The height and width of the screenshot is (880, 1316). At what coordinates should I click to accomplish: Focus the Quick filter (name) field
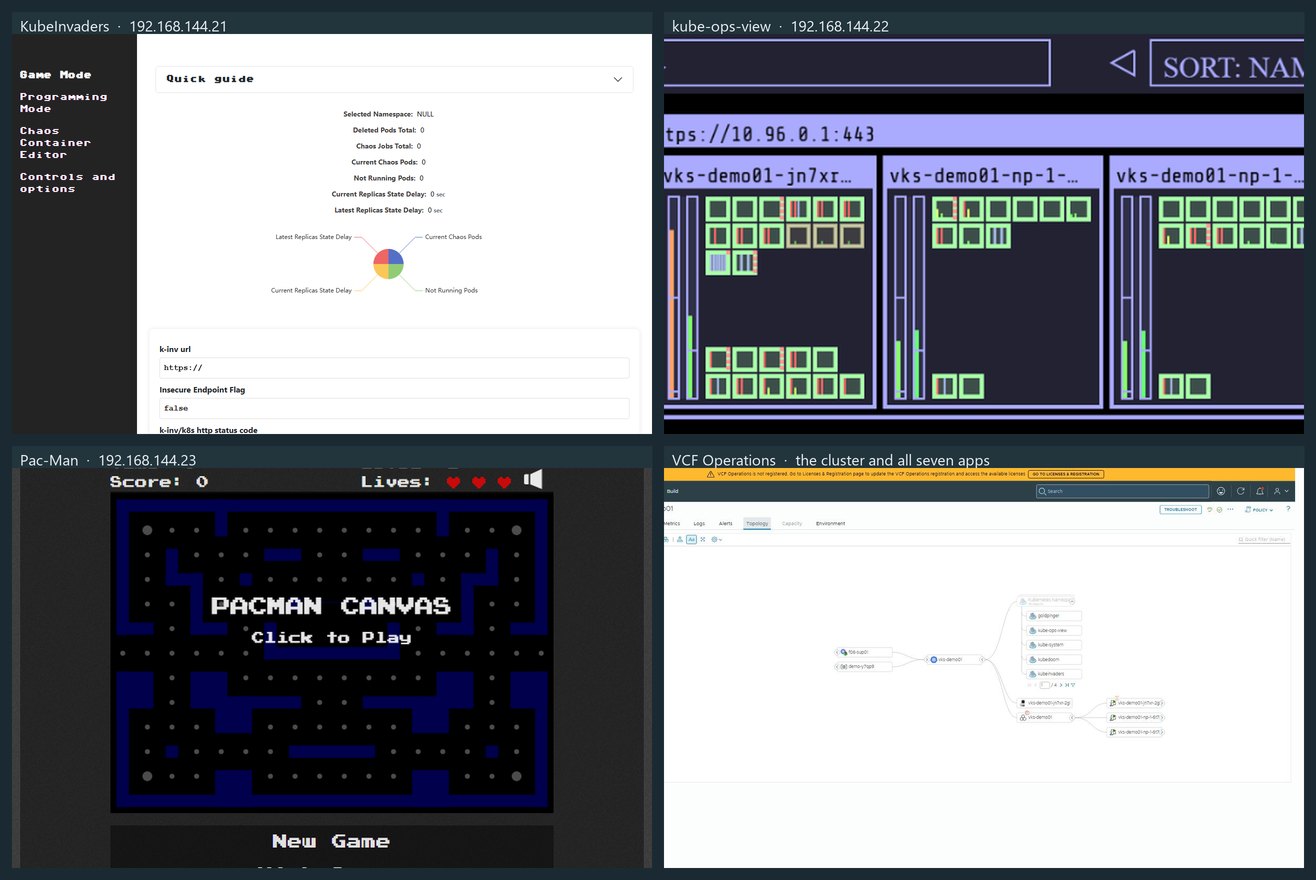pyautogui.click(x=1264, y=539)
